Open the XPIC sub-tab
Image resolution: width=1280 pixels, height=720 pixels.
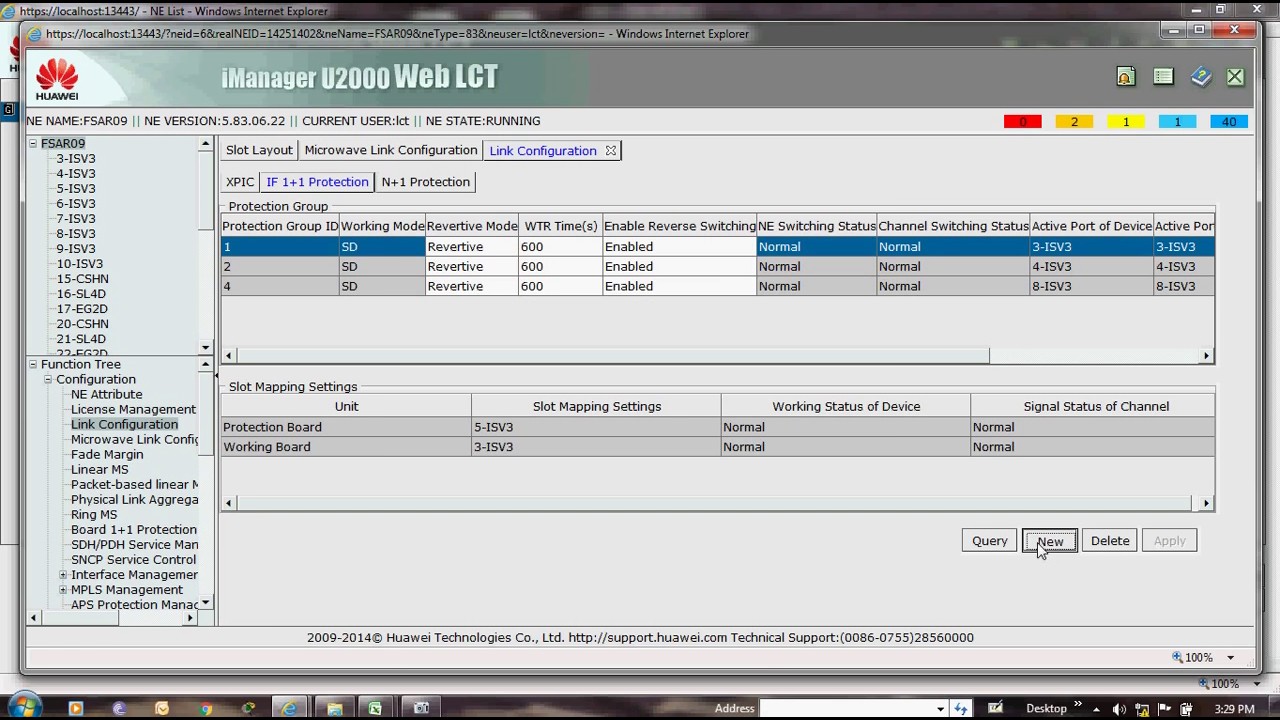click(240, 182)
